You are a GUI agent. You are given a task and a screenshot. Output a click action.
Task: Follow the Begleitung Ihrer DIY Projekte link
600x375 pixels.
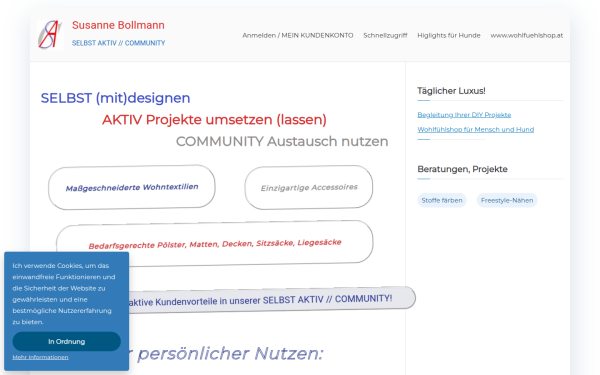(464, 115)
